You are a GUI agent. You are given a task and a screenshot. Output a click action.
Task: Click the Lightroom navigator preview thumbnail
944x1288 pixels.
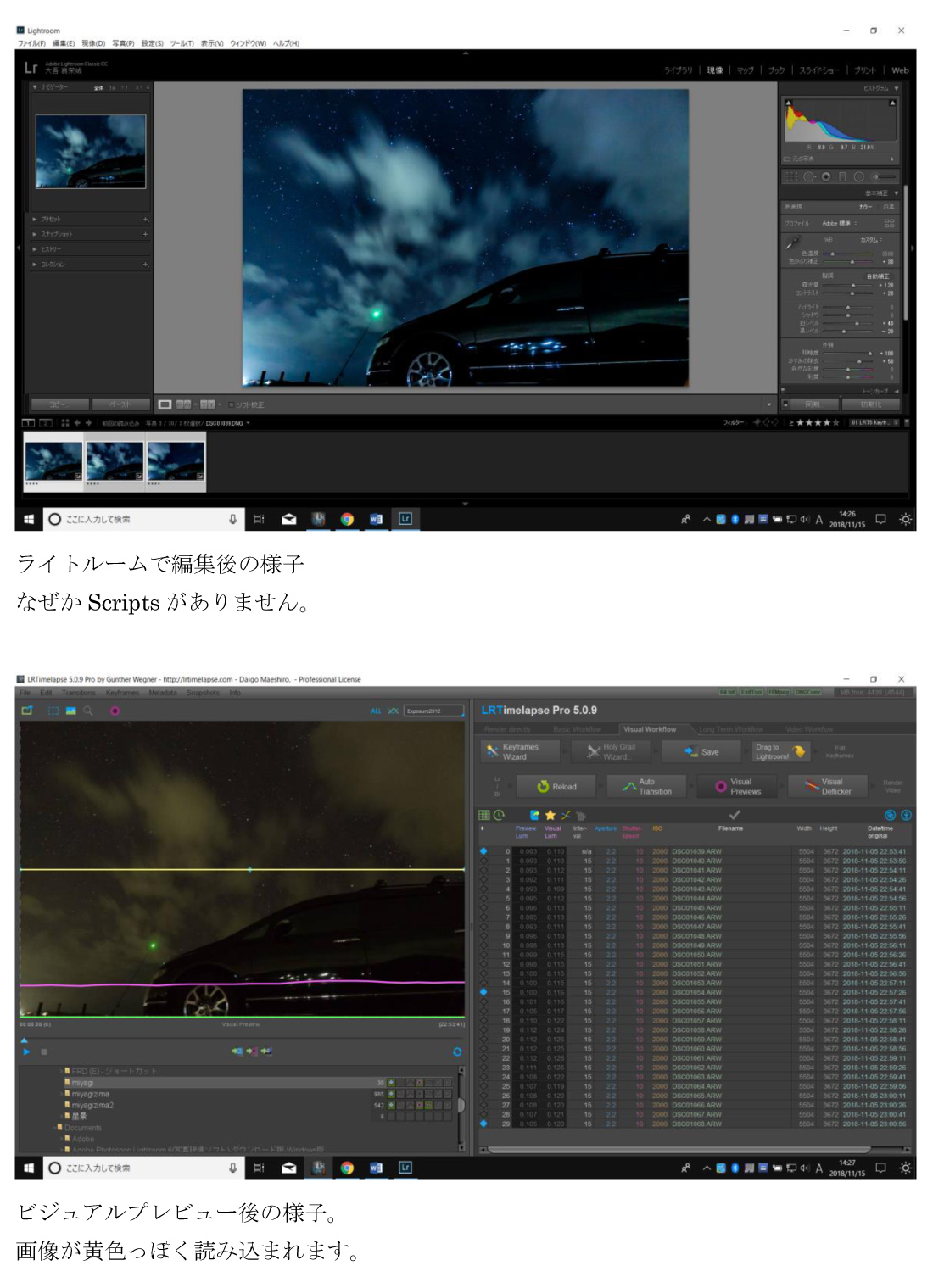tap(91, 151)
